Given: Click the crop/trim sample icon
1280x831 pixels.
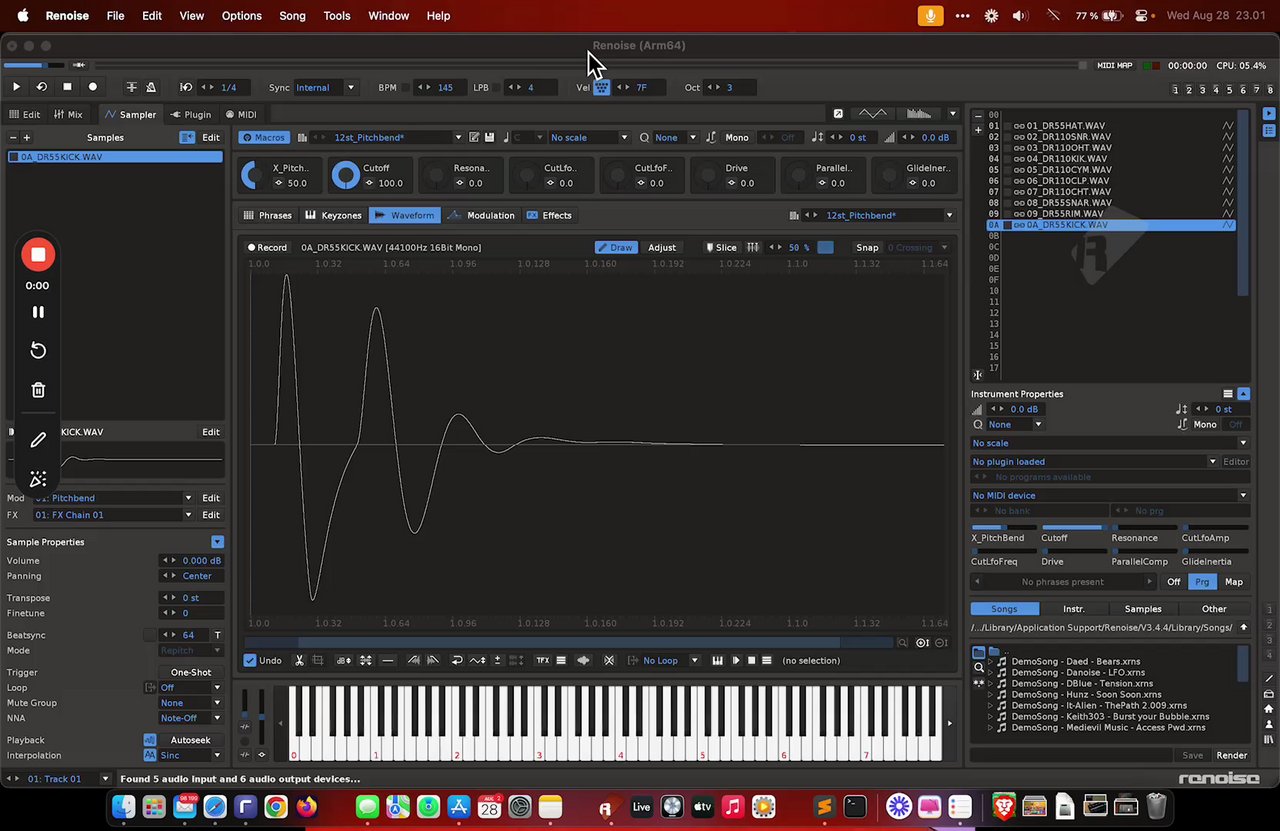Looking at the screenshot, I should point(318,660).
